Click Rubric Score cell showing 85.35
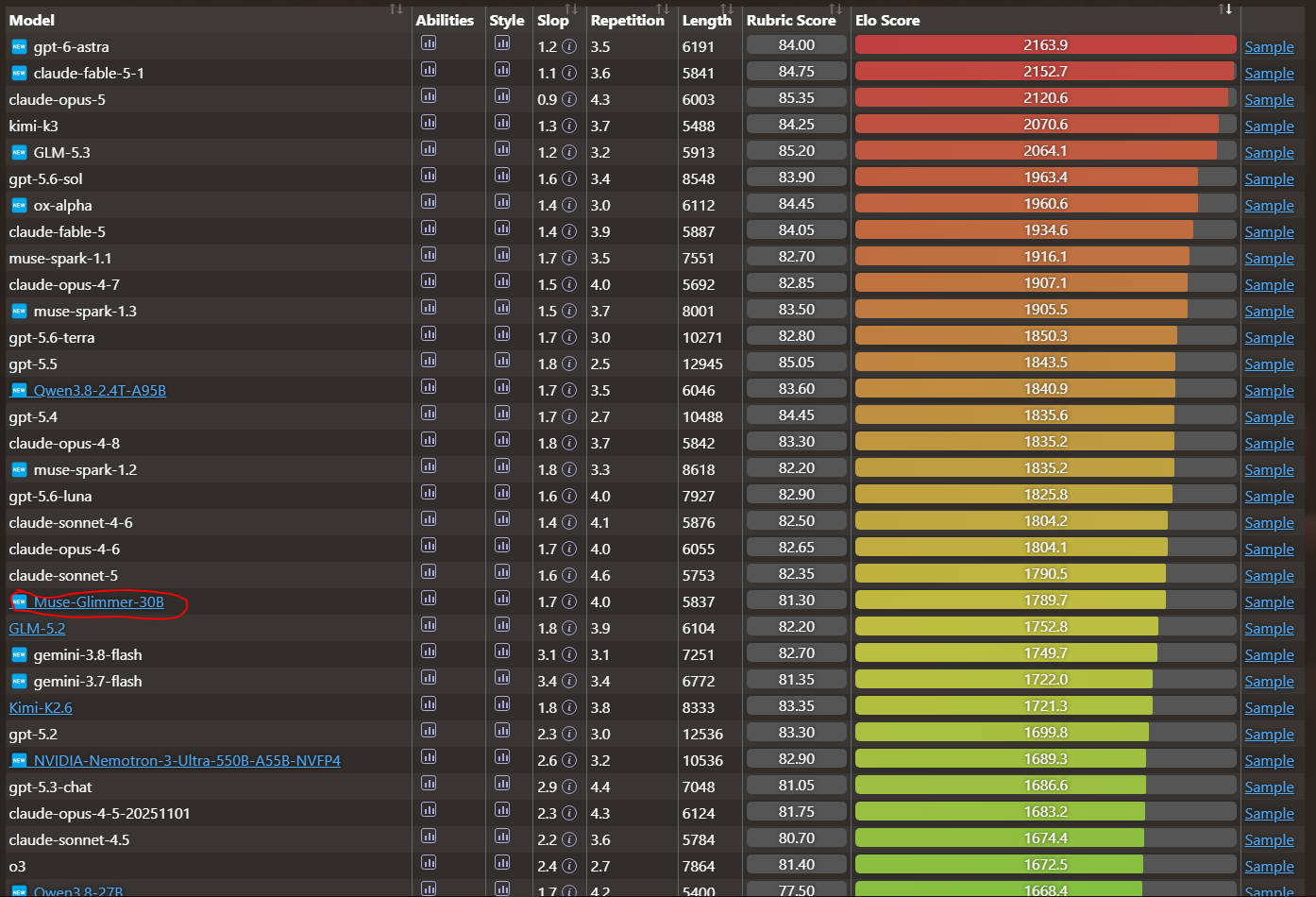 tap(797, 97)
